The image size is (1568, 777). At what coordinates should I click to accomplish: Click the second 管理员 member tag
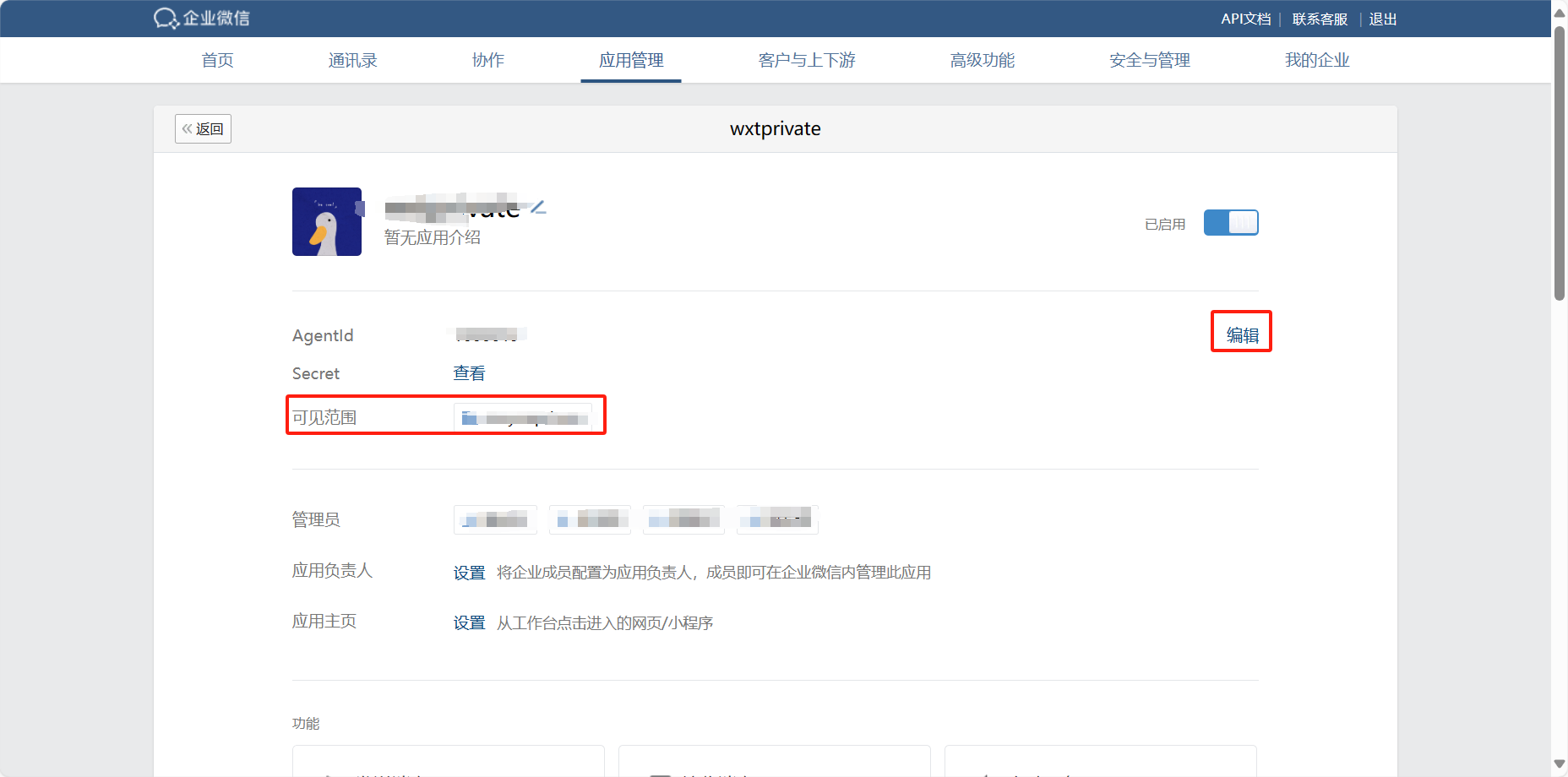pyautogui.click(x=590, y=519)
